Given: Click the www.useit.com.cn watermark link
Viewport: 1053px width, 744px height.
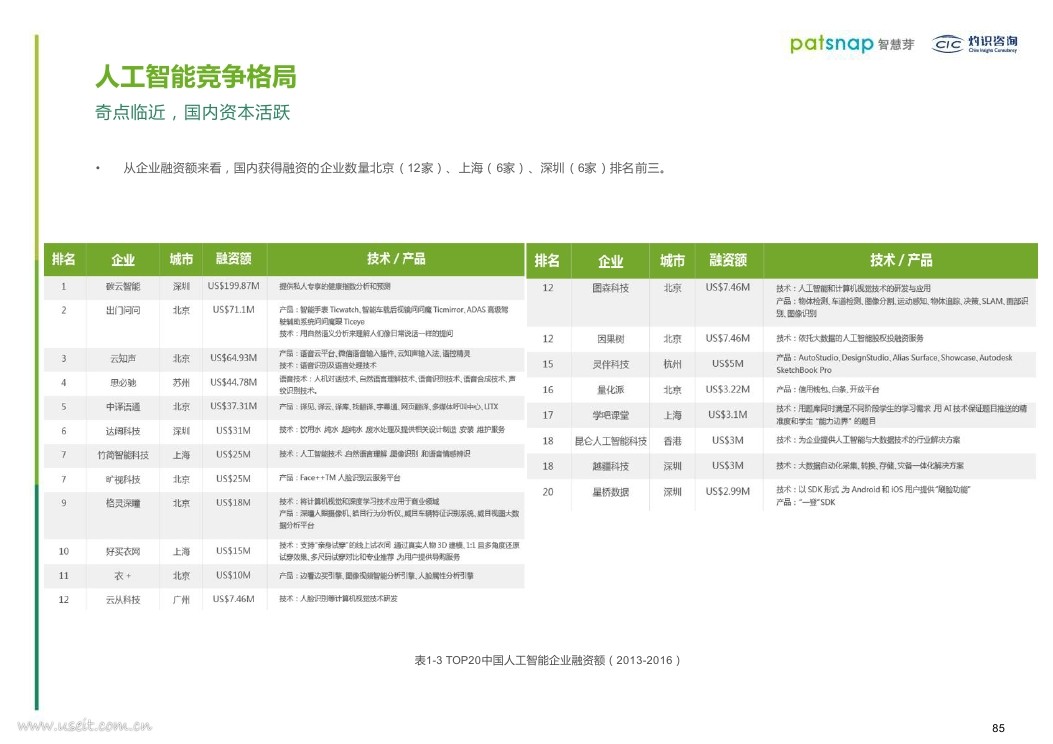Looking at the screenshot, I should click(85, 725).
